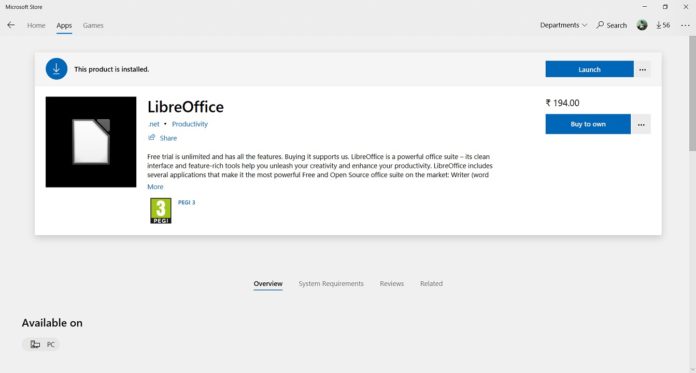Click the LibreOffice app logo thumbnail

pos(91,142)
